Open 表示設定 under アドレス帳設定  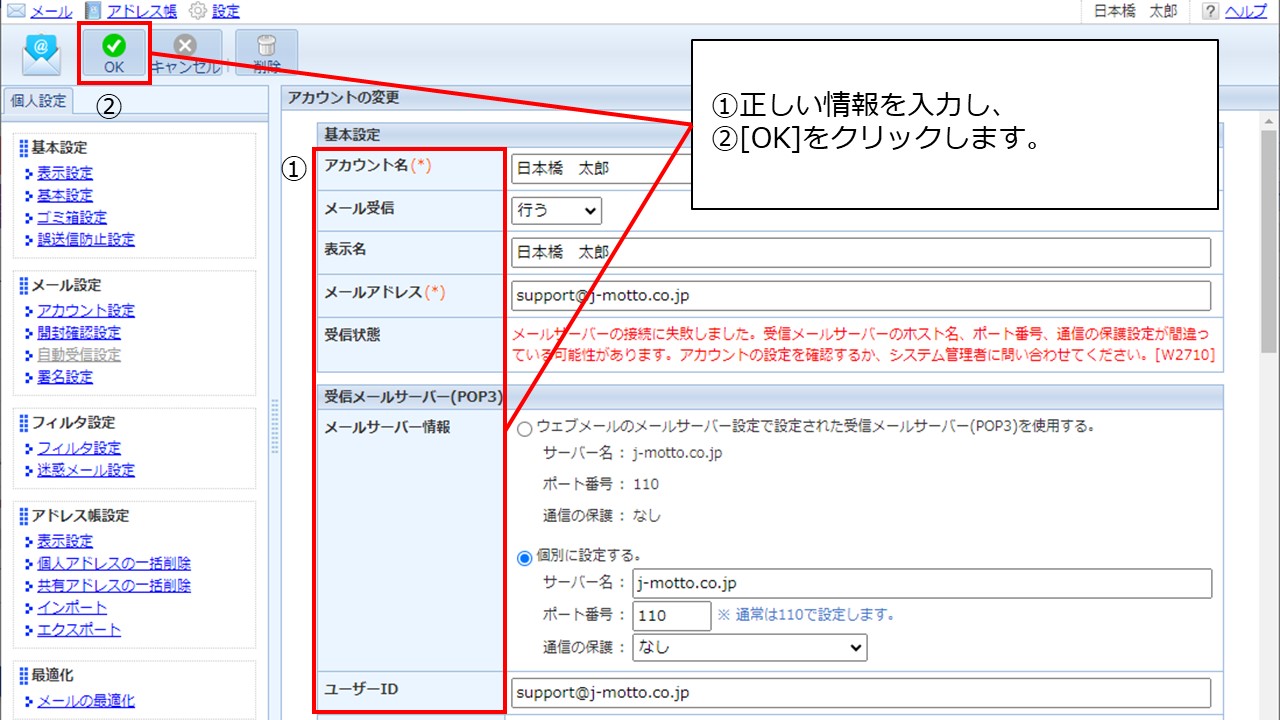tap(65, 541)
